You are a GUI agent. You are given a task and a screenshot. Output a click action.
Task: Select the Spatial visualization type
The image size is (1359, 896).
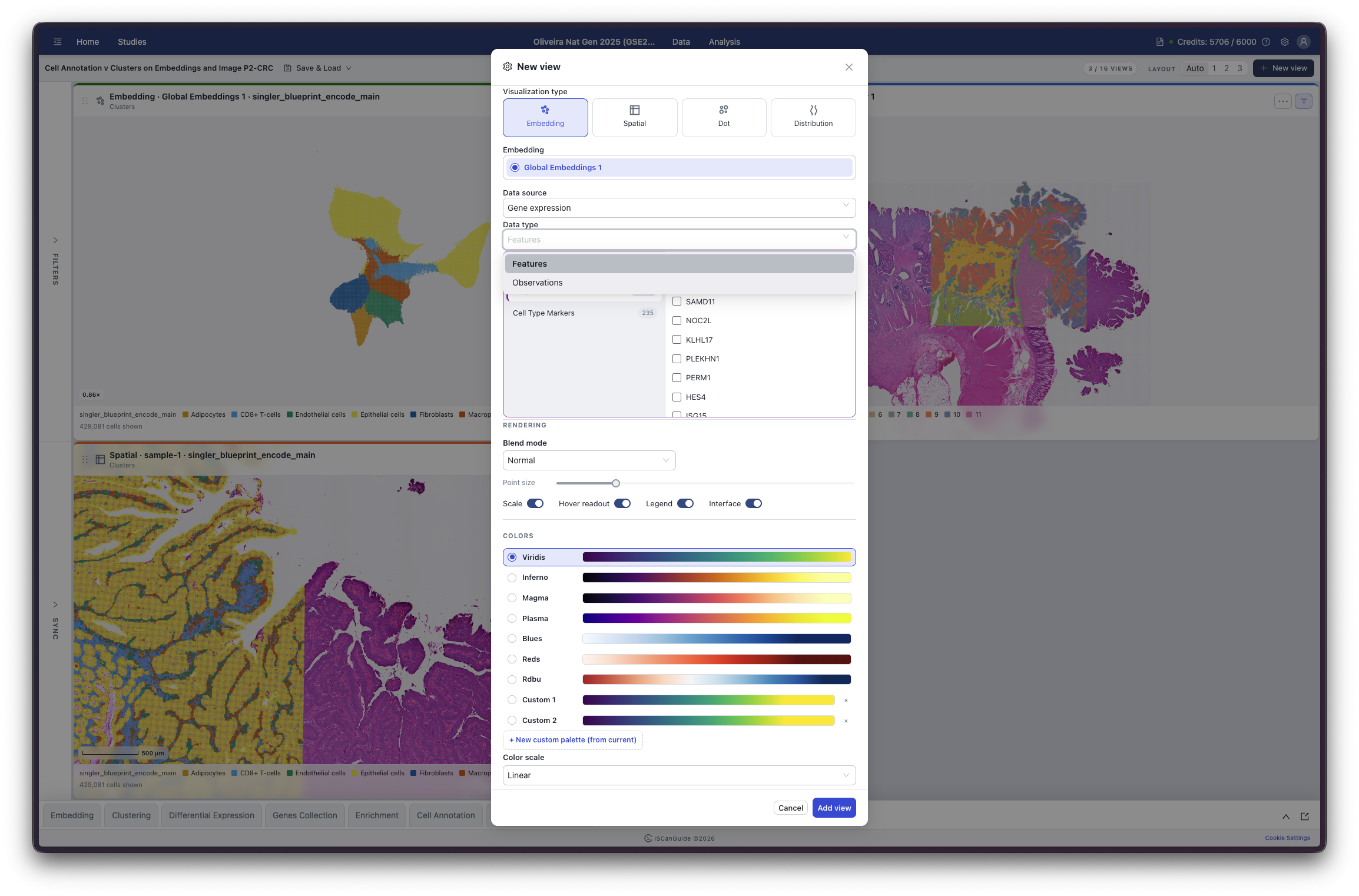click(x=634, y=117)
